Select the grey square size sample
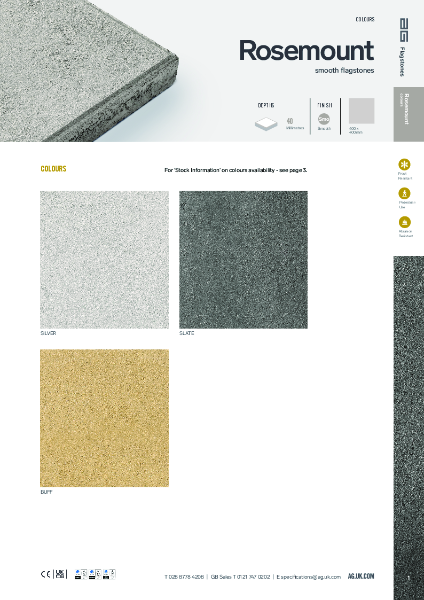Screen dimensions: 424x600 coord(361,111)
